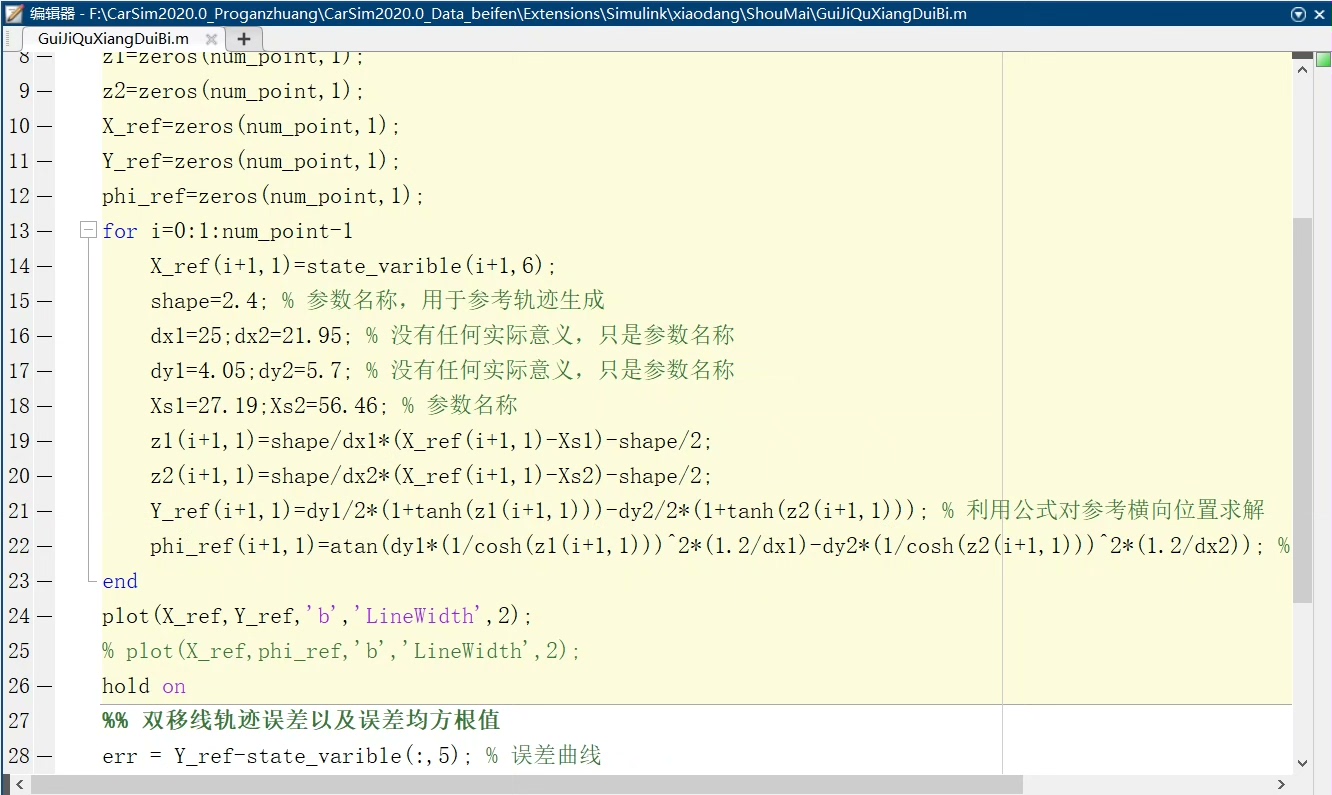The height and width of the screenshot is (795, 1332).
Task: Set breakpoint at line 28 dash
Action: click(x=45, y=756)
